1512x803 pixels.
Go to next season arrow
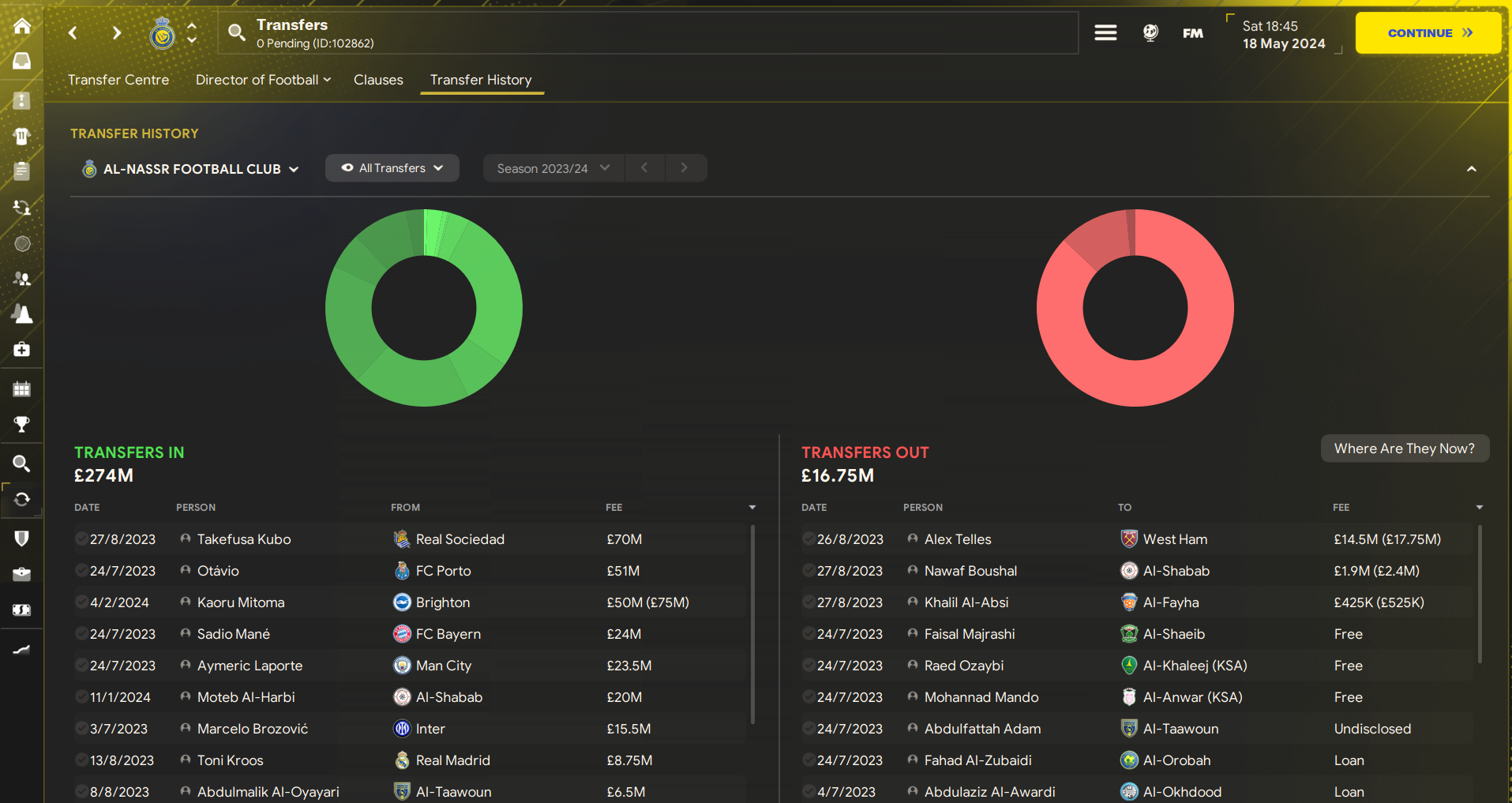tap(685, 168)
